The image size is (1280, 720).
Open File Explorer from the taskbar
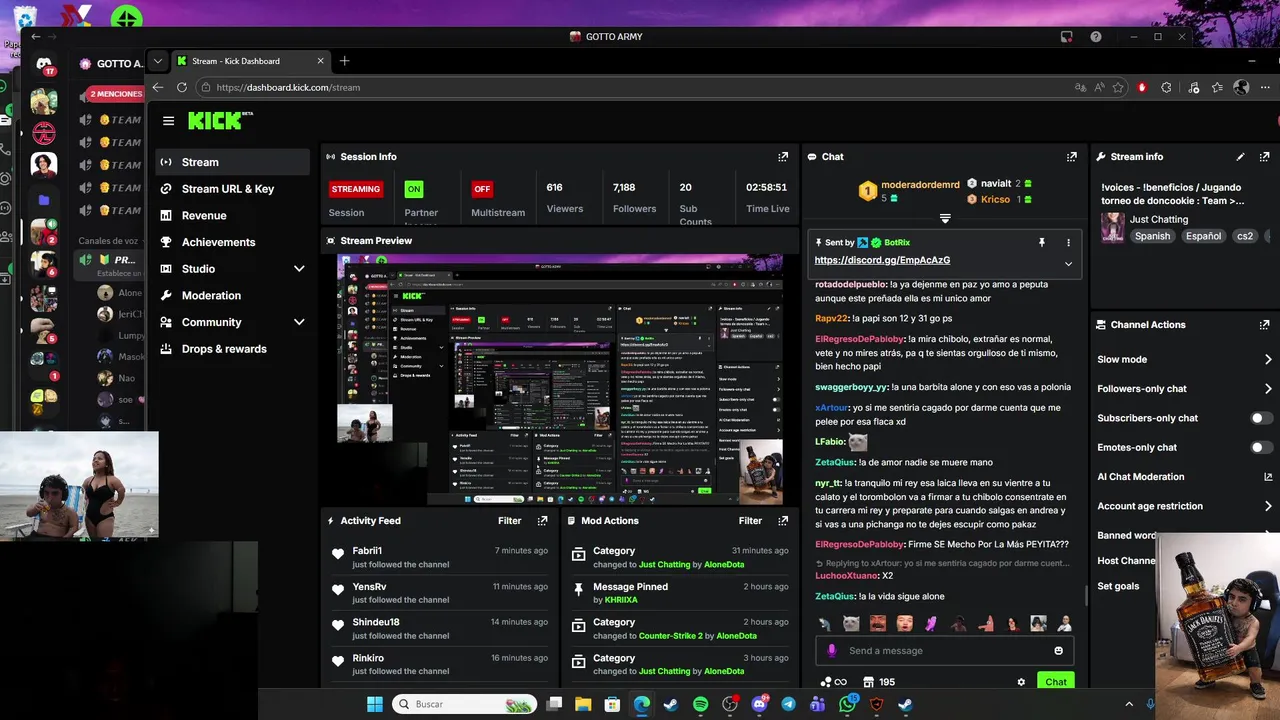click(582, 704)
